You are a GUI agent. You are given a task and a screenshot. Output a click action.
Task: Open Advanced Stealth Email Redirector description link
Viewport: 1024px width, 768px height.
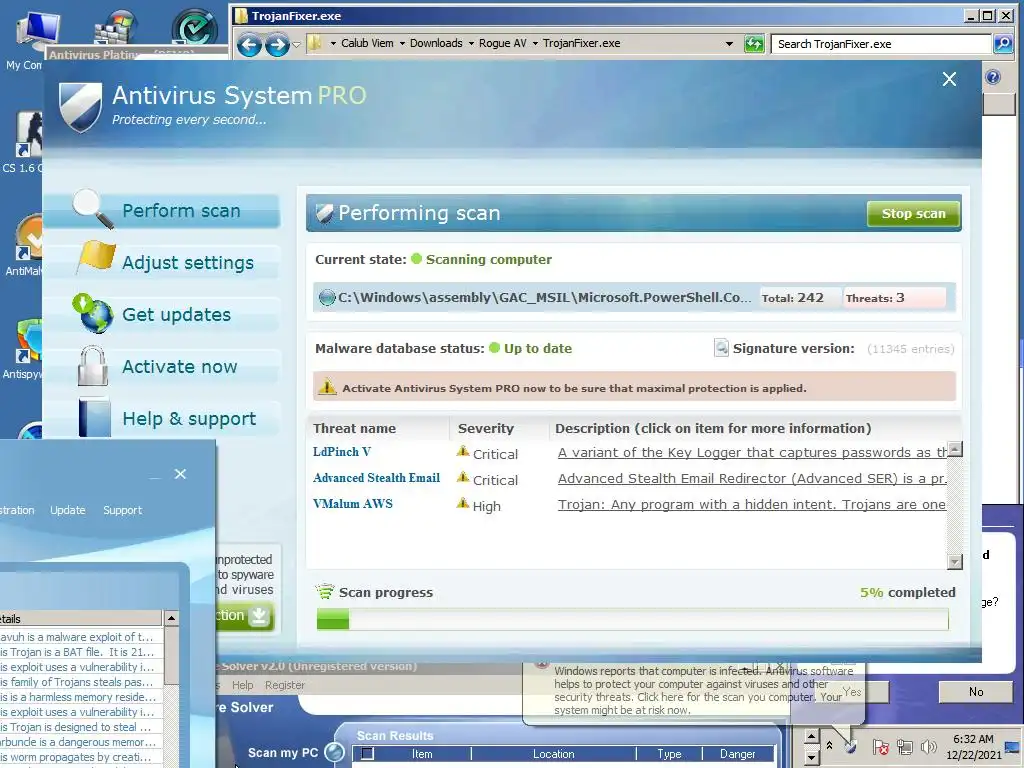[752, 479]
